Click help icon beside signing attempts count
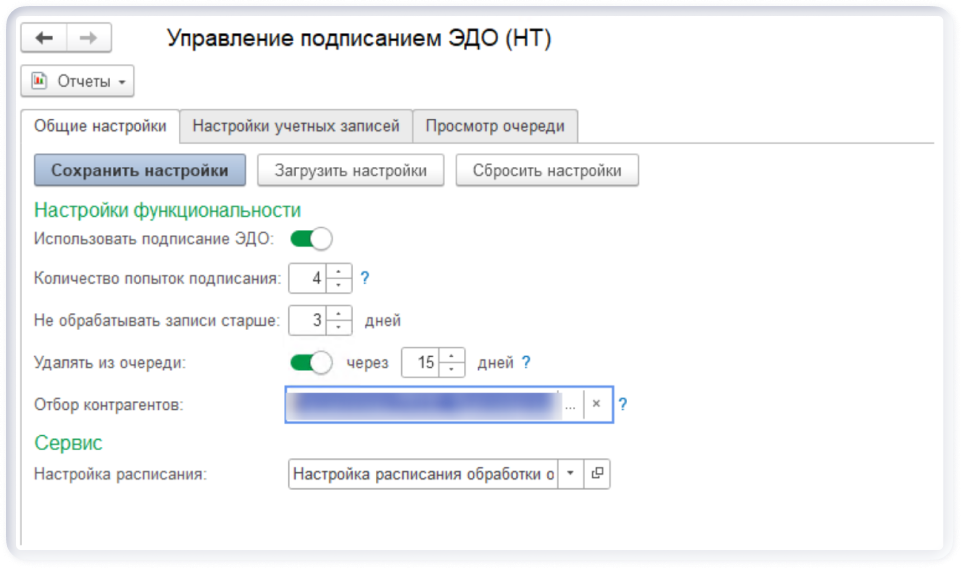The image size is (962, 568). [365, 278]
